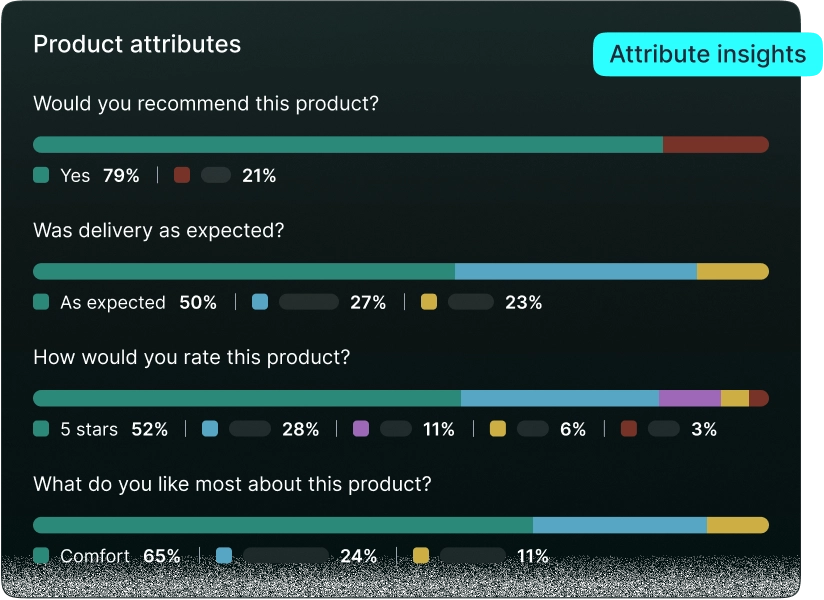This screenshot has height=600, width=824.
Task: Select red 3% rating legend swatch
Action: (x=629, y=429)
